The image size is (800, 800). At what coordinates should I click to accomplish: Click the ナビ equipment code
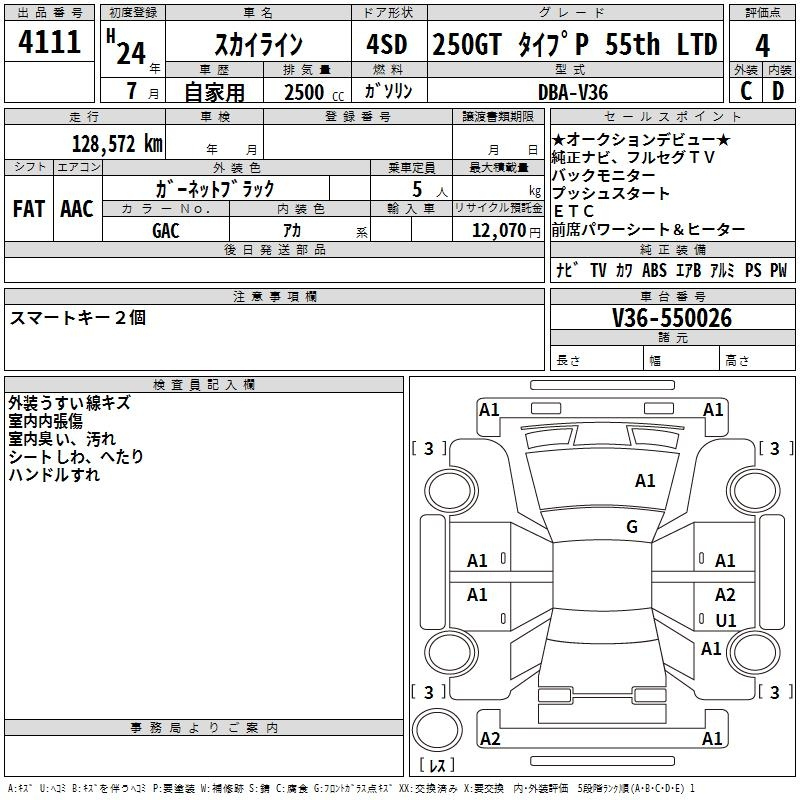[566, 270]
